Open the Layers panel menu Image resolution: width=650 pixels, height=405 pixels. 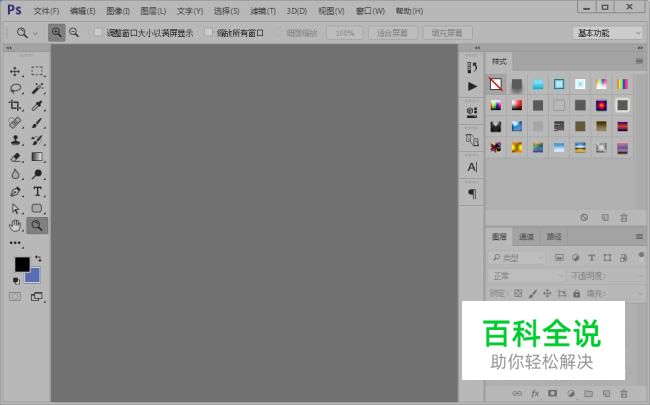click(x=639, y=236)
